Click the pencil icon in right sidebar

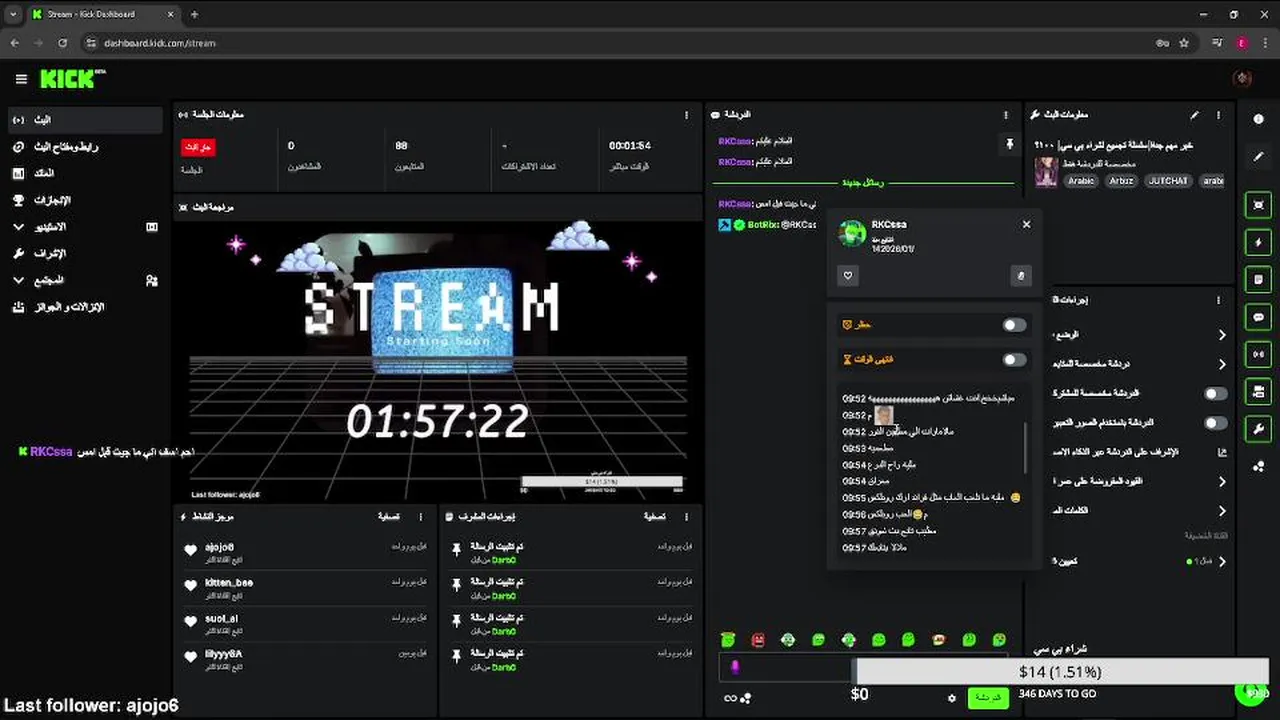click(x=1258, y=157)
